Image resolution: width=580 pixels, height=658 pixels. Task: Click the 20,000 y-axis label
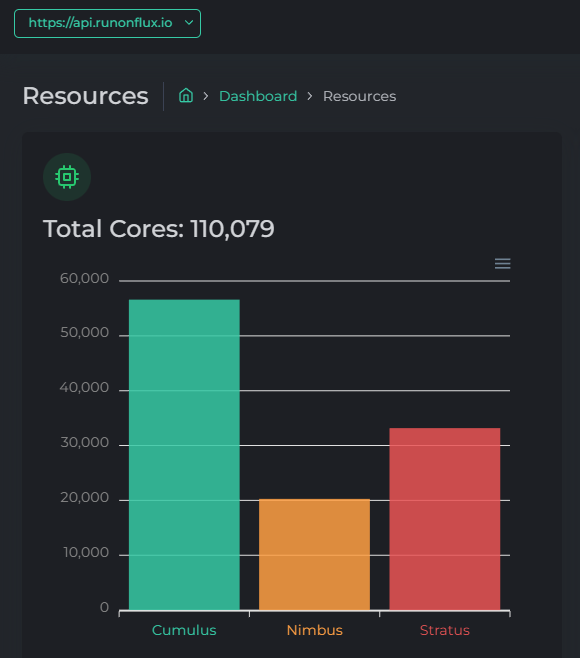pyautogui.click(x=84, y=497)
